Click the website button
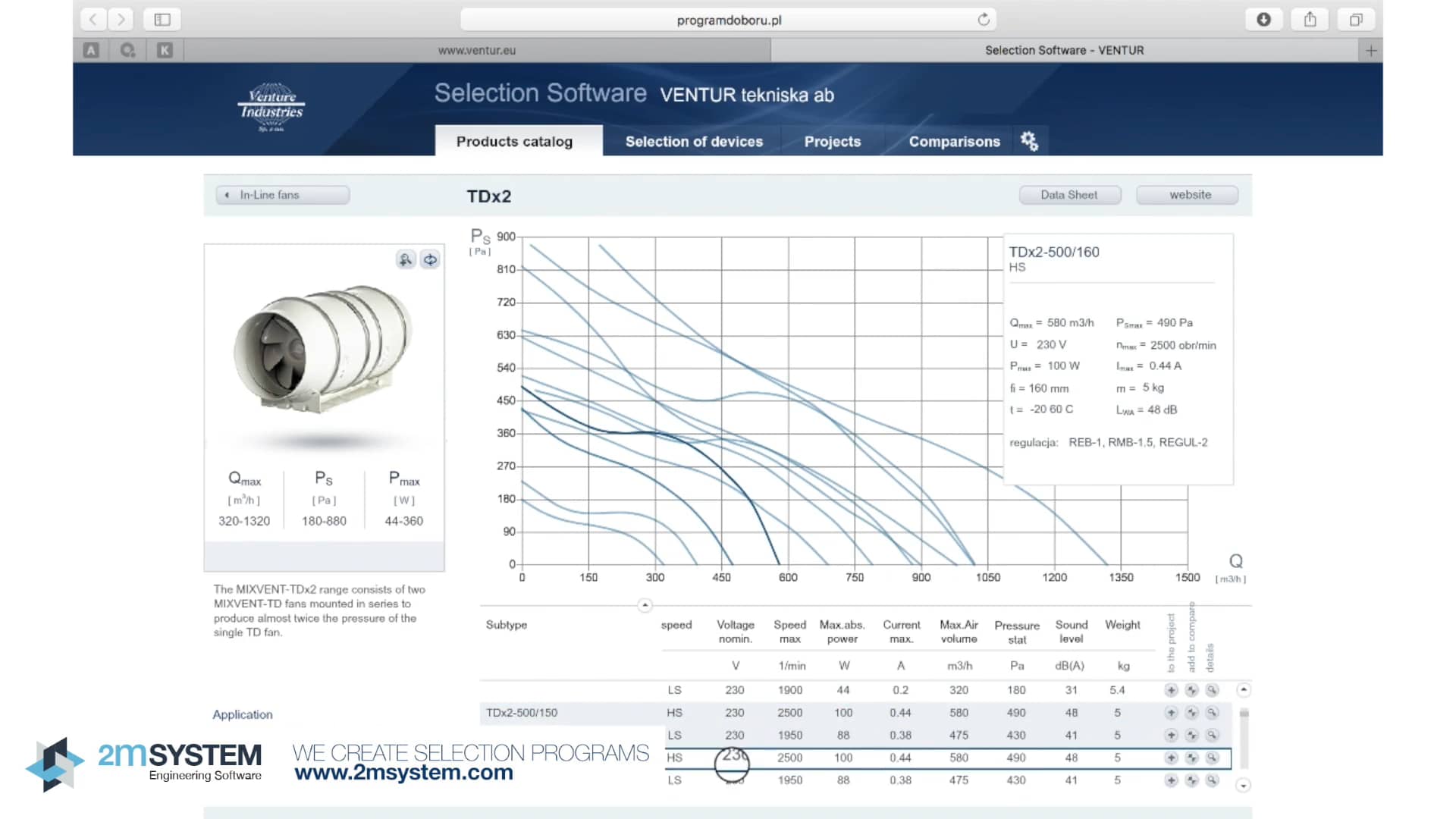Screen dimensions: 1456x819 tap(1187, 195)
